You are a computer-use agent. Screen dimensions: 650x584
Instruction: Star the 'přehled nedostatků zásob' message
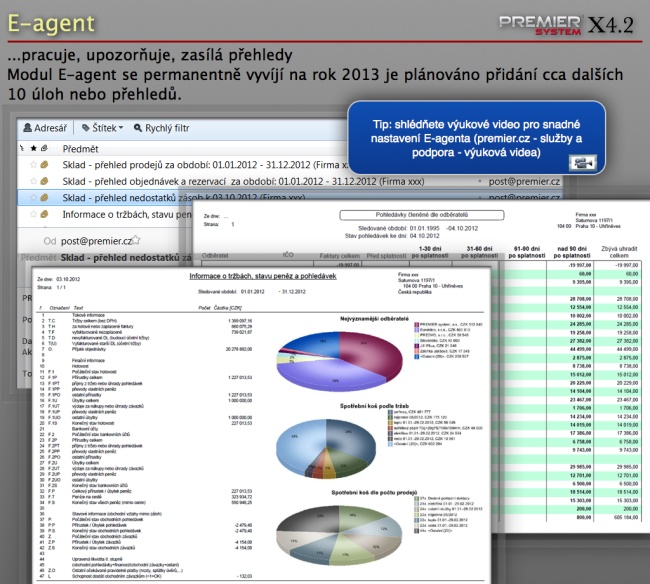[33, 198]
